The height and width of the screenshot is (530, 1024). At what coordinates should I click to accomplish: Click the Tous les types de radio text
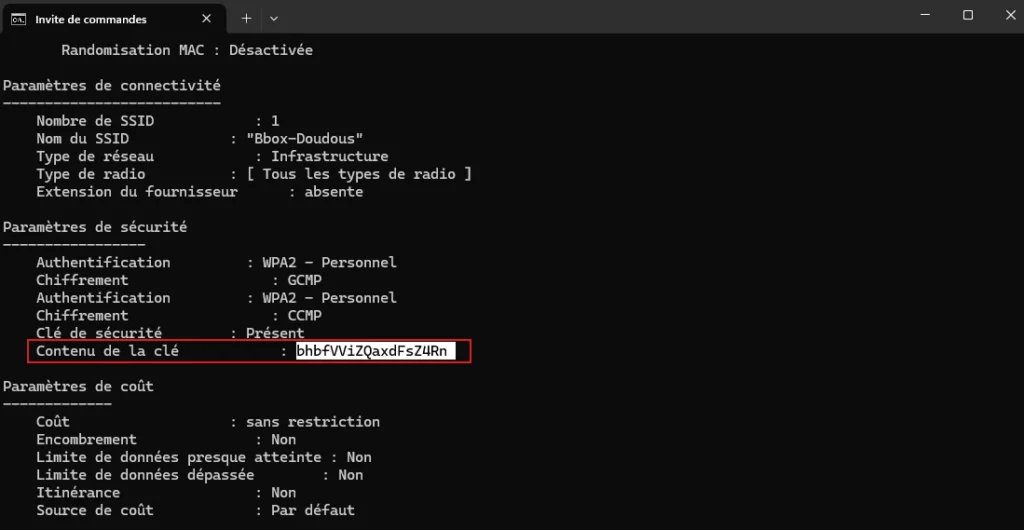coord(359,174)
